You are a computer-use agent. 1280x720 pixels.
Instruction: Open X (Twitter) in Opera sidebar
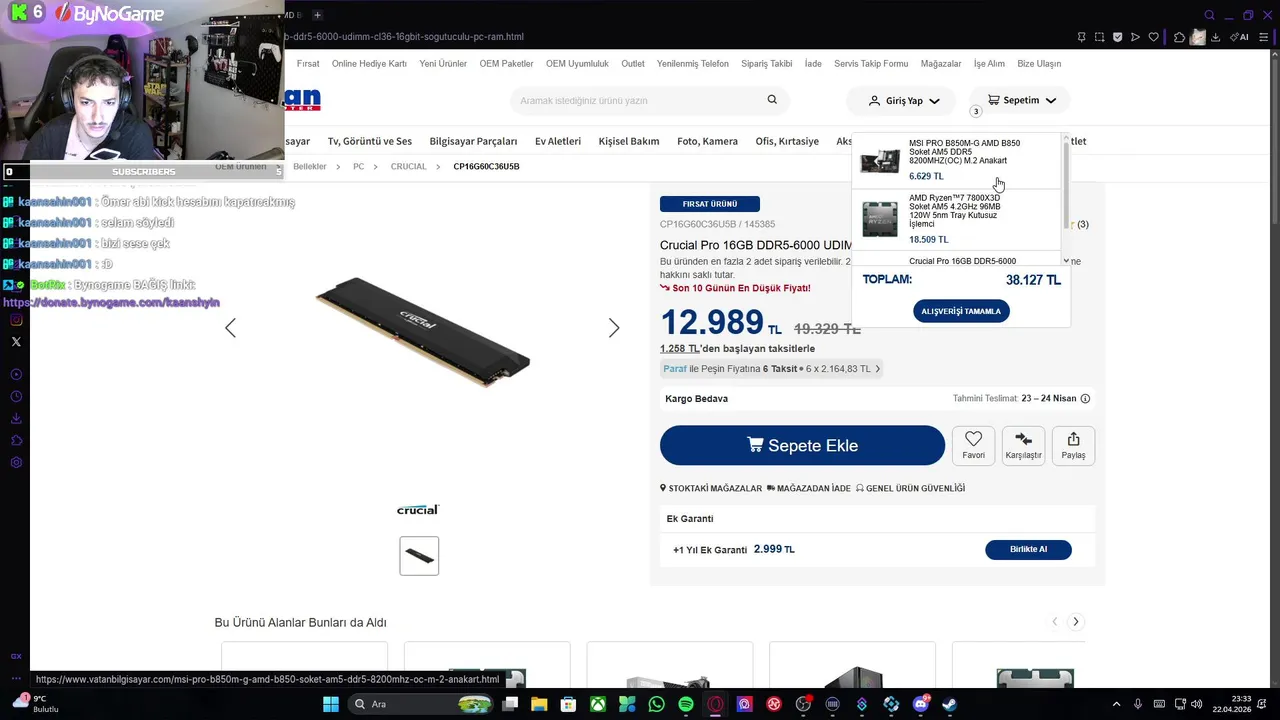coord(16,342)
